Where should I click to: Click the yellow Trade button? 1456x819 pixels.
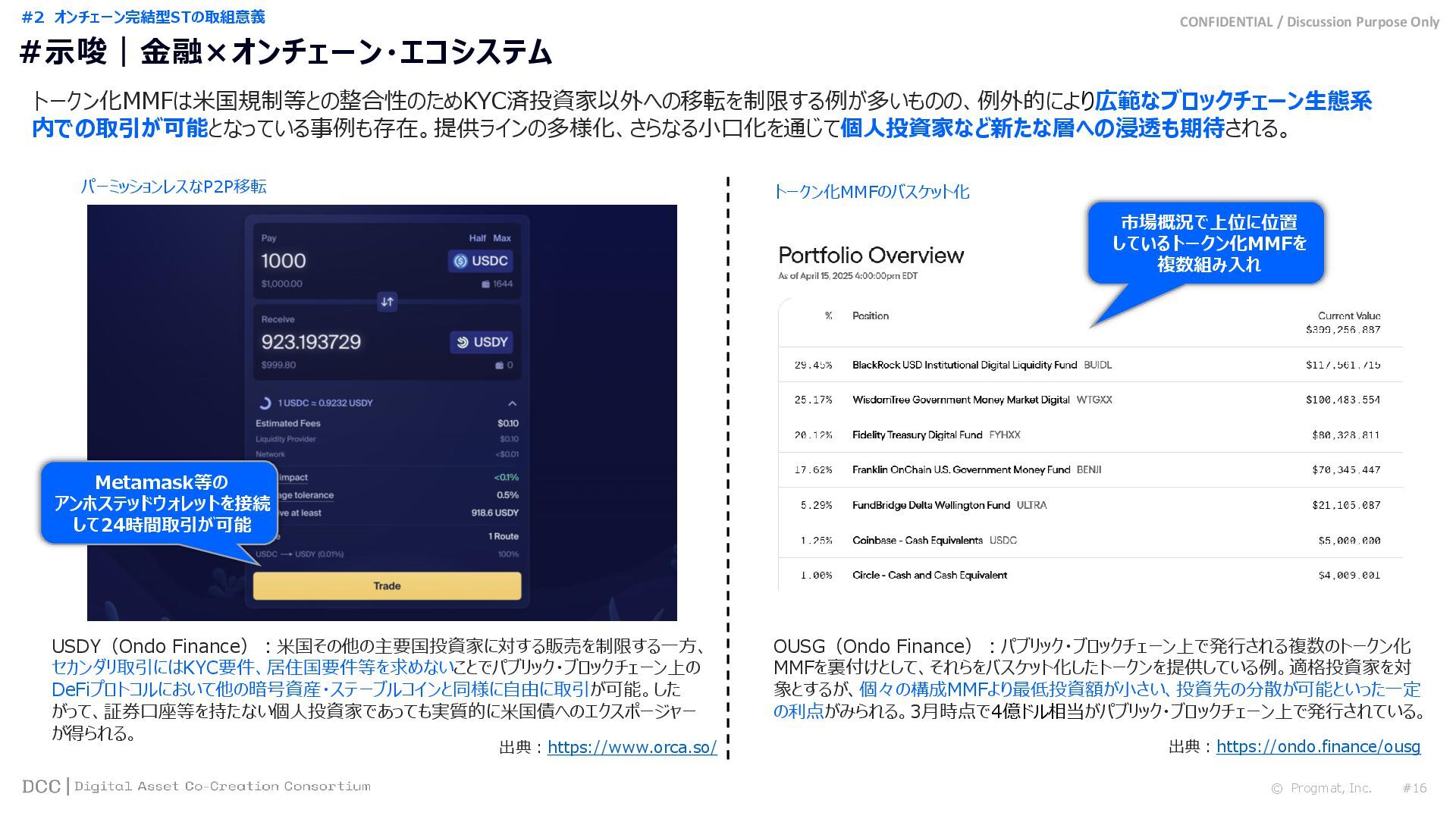click(x=387, y=586)
